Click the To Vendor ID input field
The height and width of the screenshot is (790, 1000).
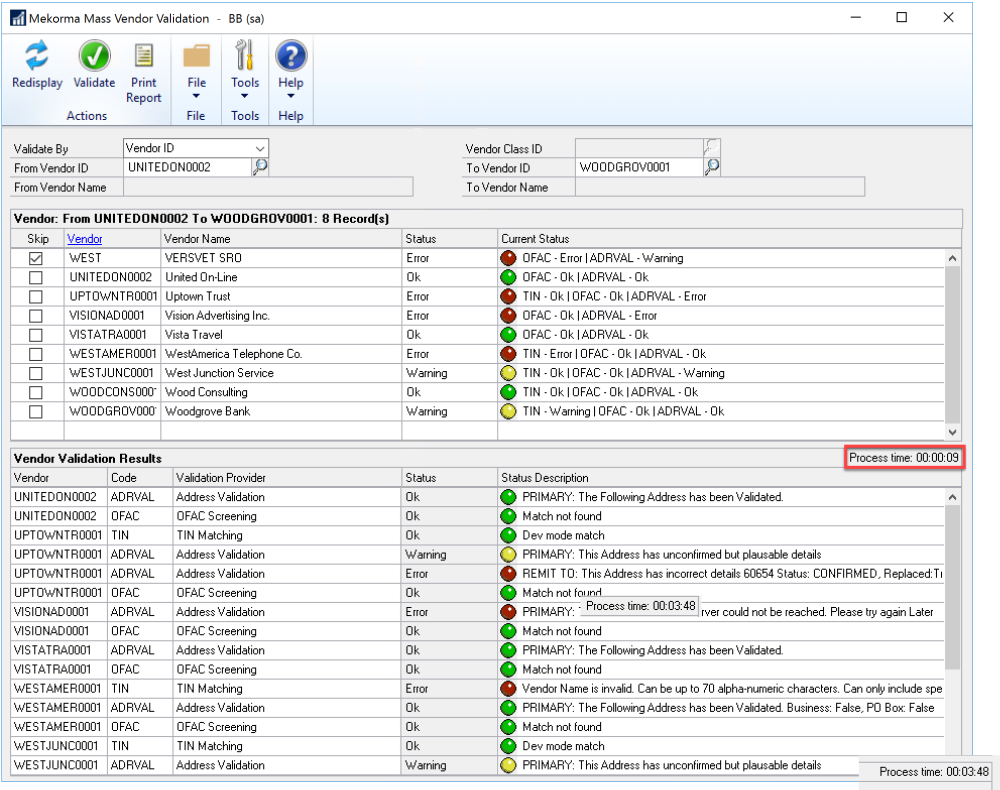coord(638,167)
